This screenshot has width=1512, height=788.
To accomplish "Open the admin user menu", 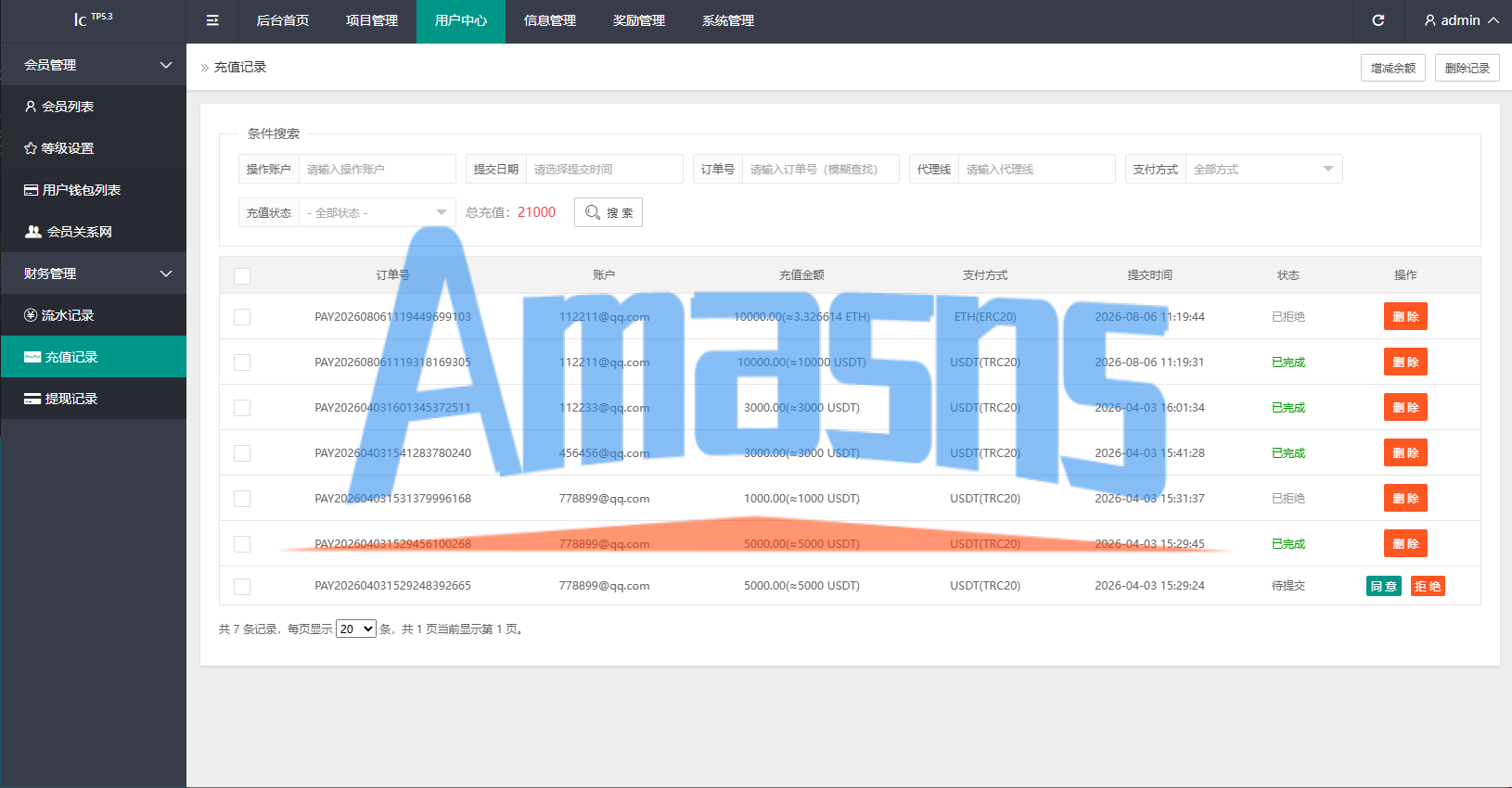I will [1461, 20].
